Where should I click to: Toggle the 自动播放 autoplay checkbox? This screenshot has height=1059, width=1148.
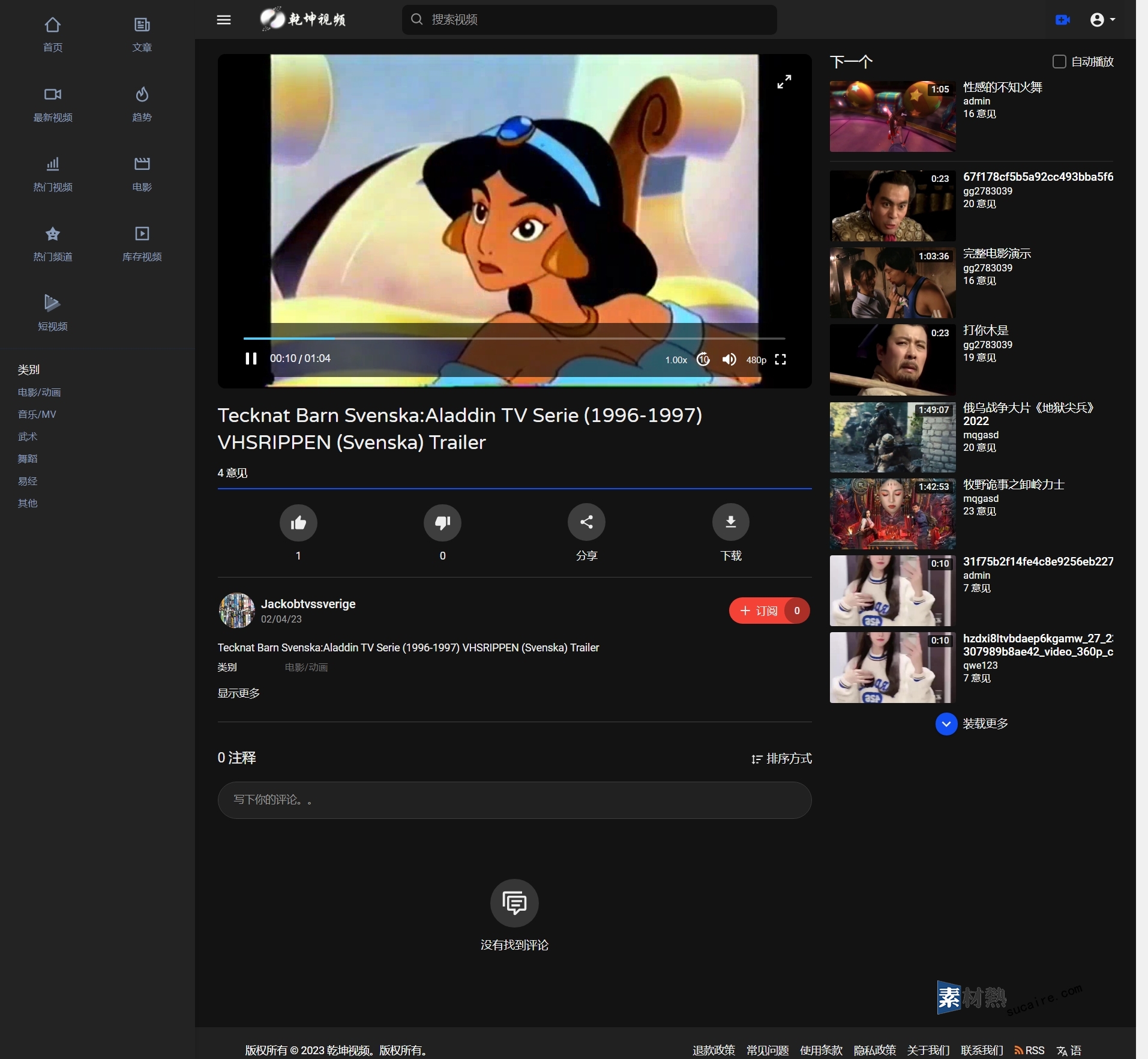pos(1059,61)
